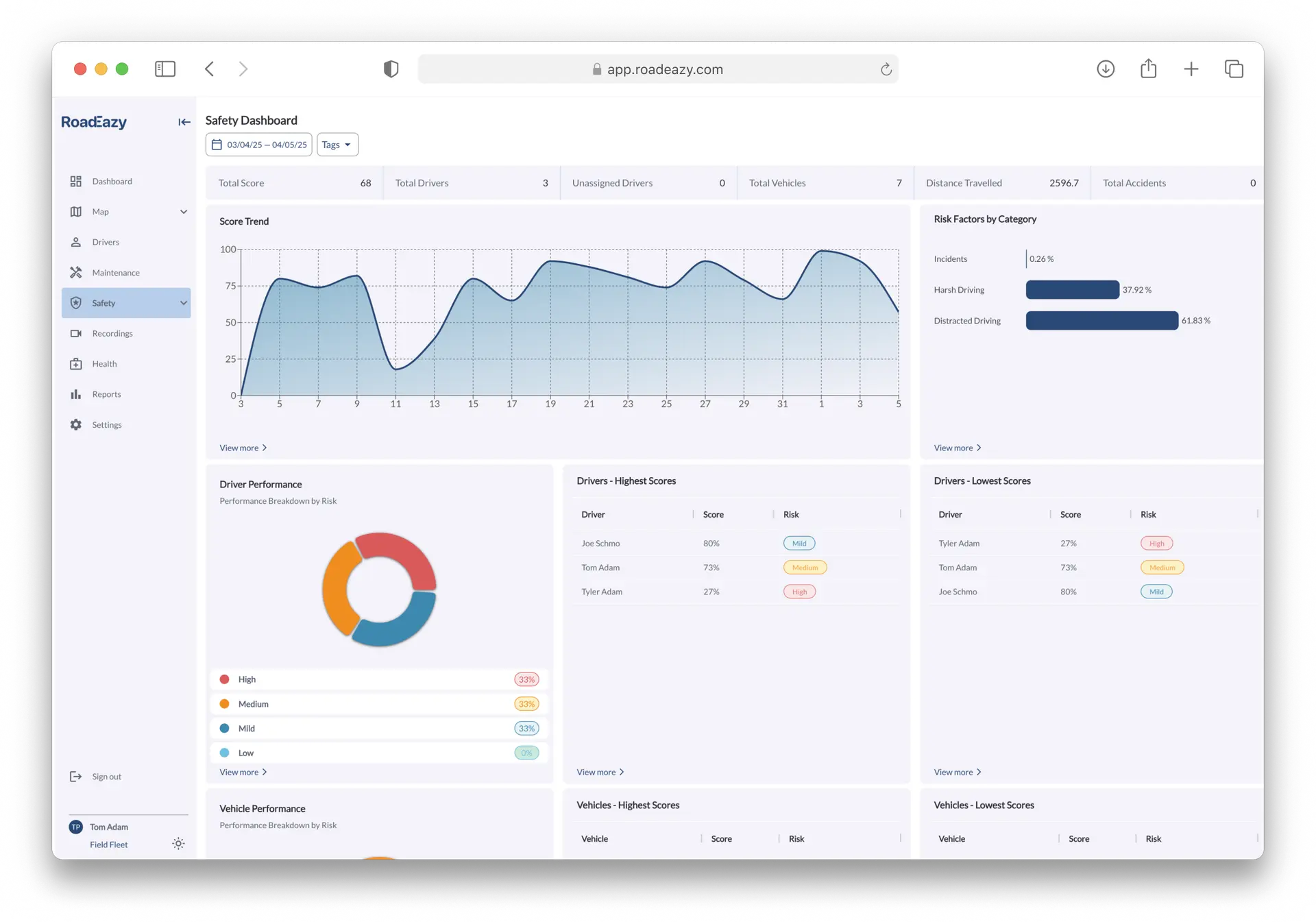
Task: Open Settings gear icon in sidebar
Action: pyautogui.click(x=76, y=425)
